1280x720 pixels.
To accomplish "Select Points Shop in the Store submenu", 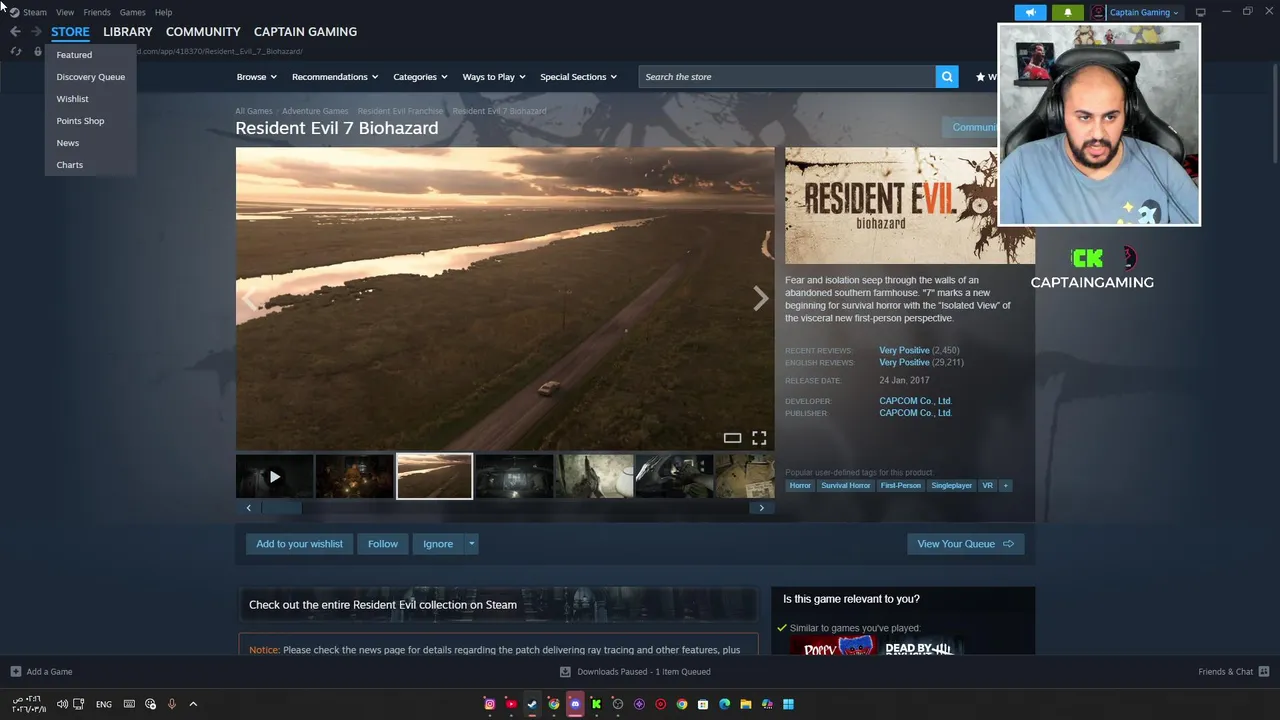I will (x=80, y=121).
